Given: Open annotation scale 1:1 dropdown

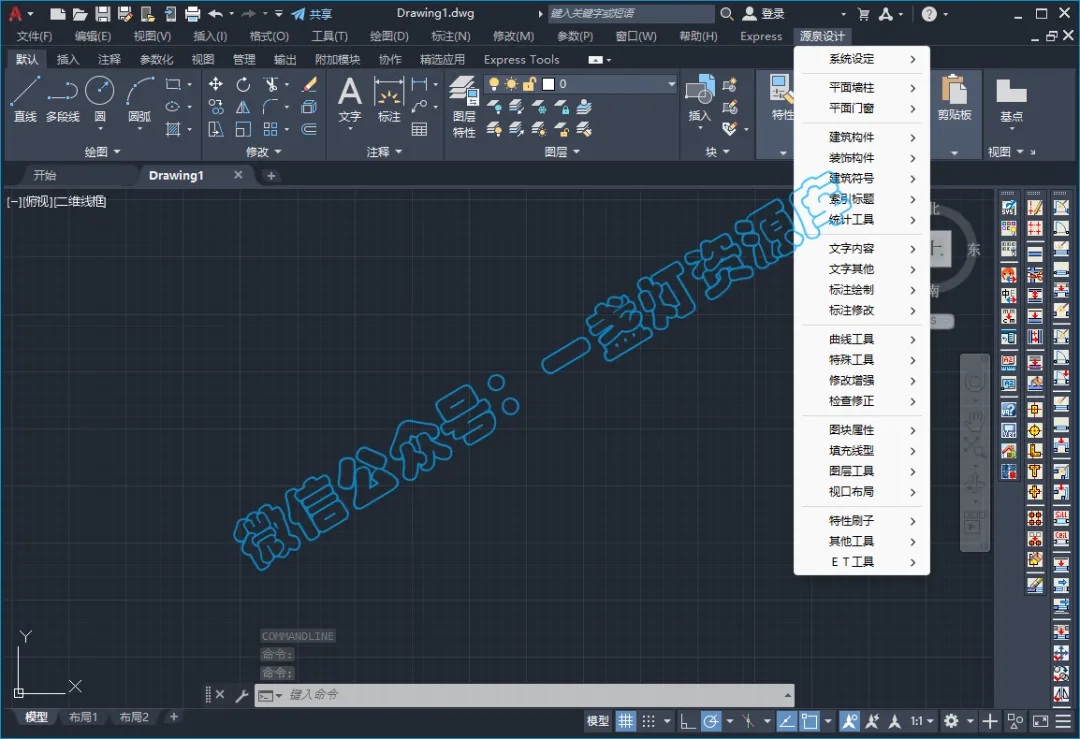Looking at the screenshot, I should click(922, 721).
